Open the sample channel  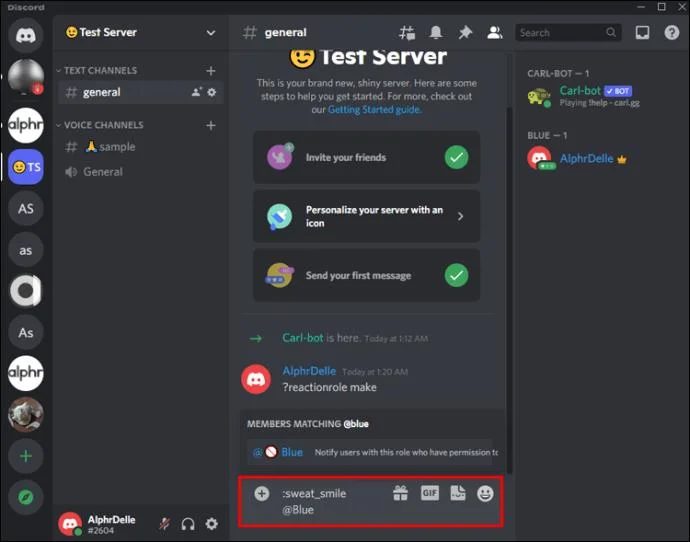(x=140, y=147)
